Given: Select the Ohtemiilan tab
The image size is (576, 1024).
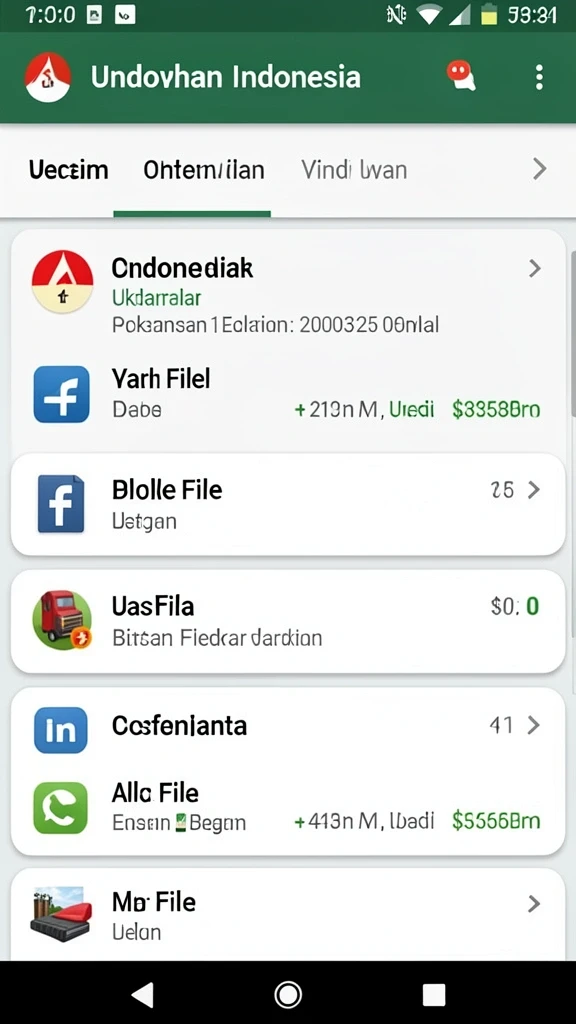Looking at the screenshot, I should click(204, 170).
